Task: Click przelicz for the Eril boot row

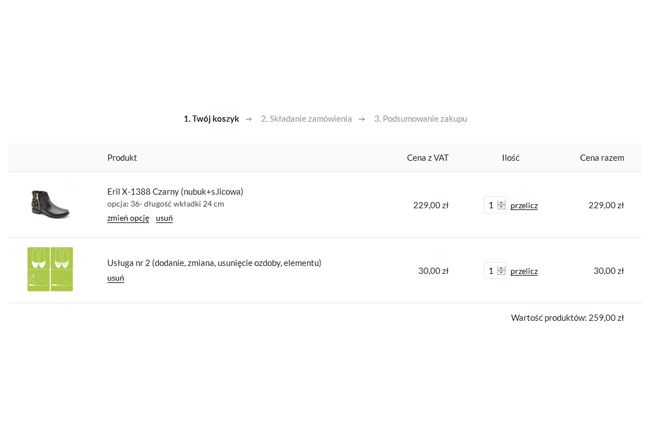Action: [x=524, y=206]
